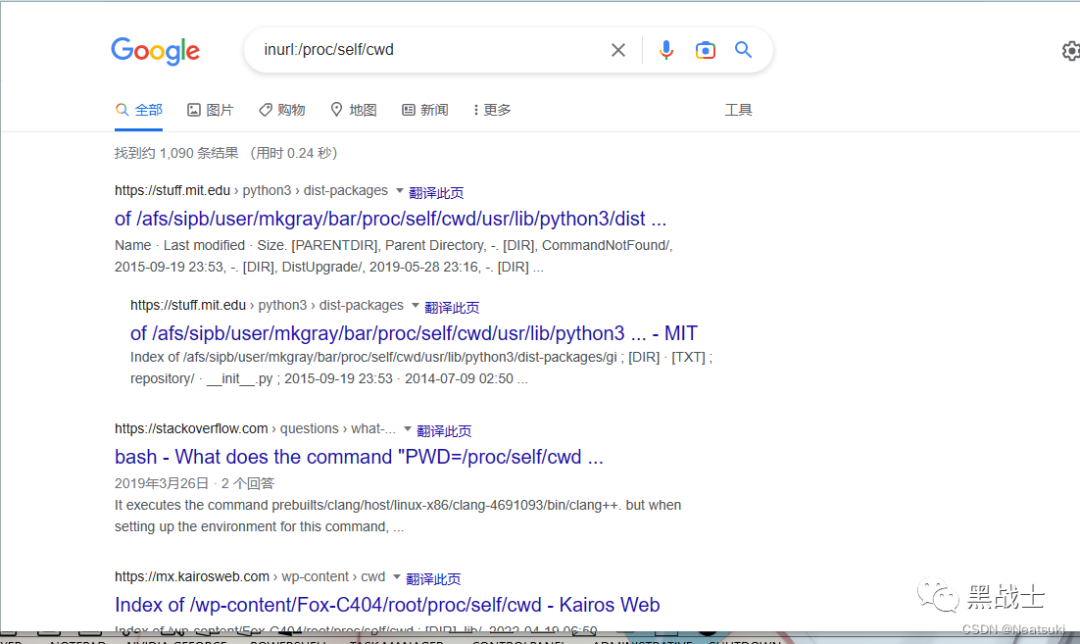Click the blue magnifier search button

742,50
